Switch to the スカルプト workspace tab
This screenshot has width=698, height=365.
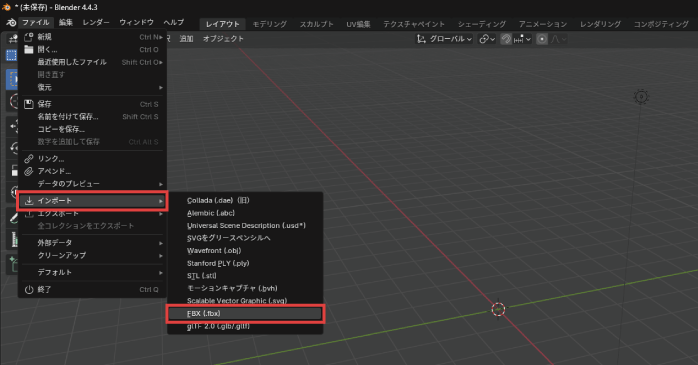pos(317,24)
